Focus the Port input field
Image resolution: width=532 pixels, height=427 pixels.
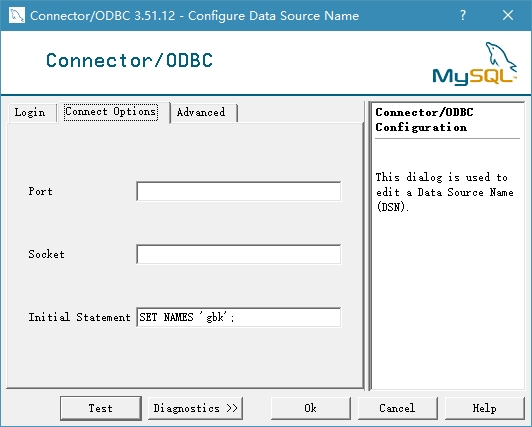coord(239,191)
